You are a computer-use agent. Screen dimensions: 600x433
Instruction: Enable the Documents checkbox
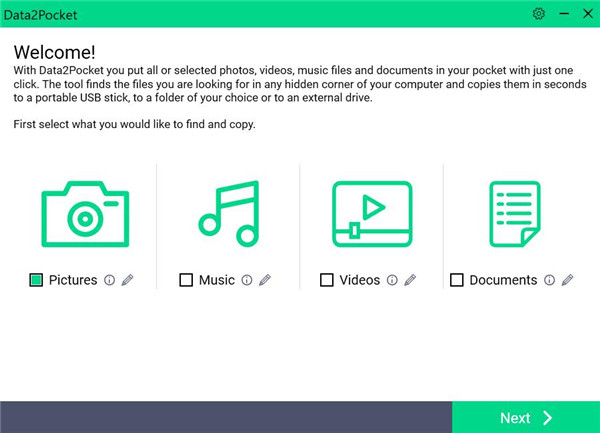457,280
